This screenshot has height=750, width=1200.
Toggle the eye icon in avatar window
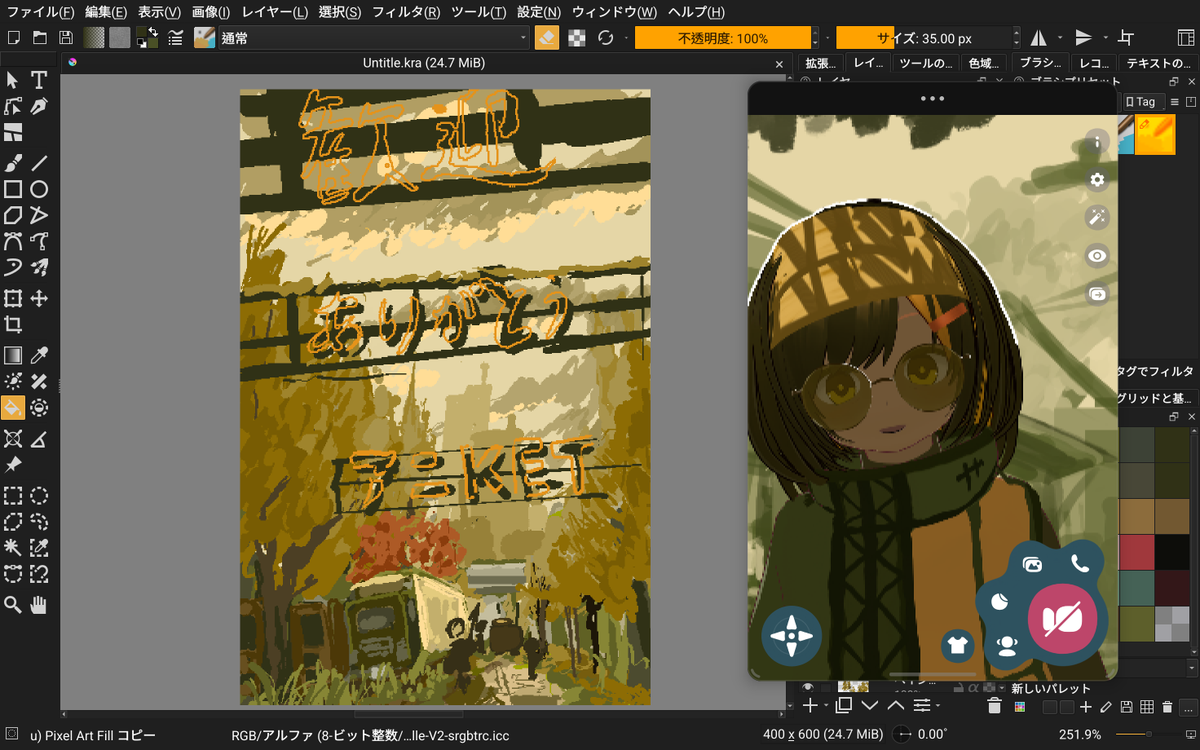pyautogui.click(x=1097, y=256)
